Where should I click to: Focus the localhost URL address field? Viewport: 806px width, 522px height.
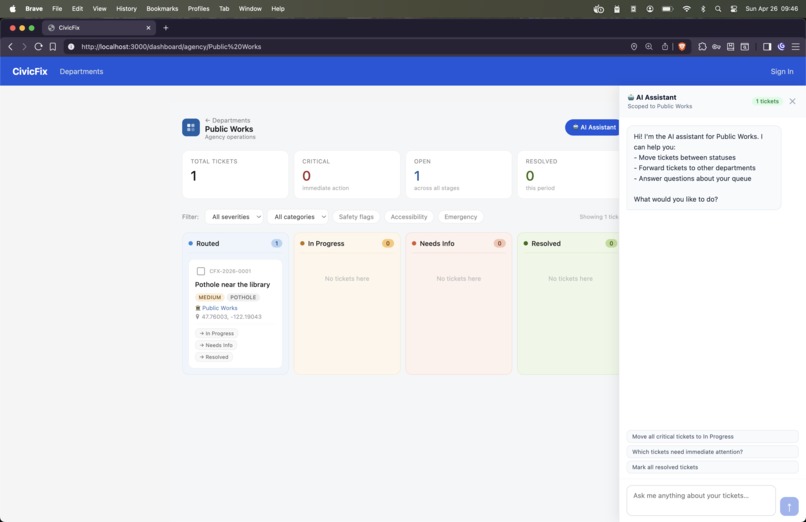click(171, 47)
